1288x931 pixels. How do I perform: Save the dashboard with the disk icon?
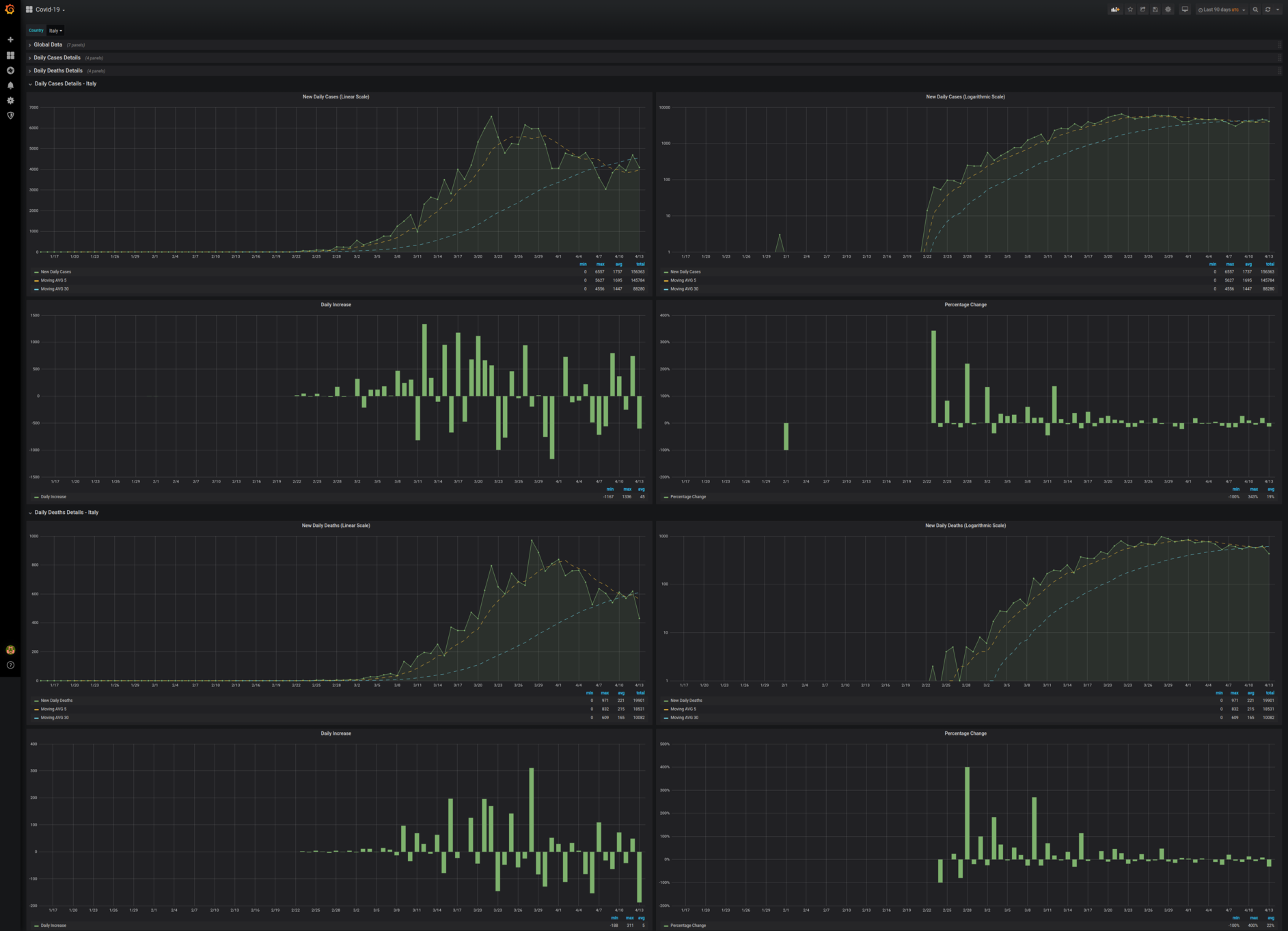coord(1155,10)
